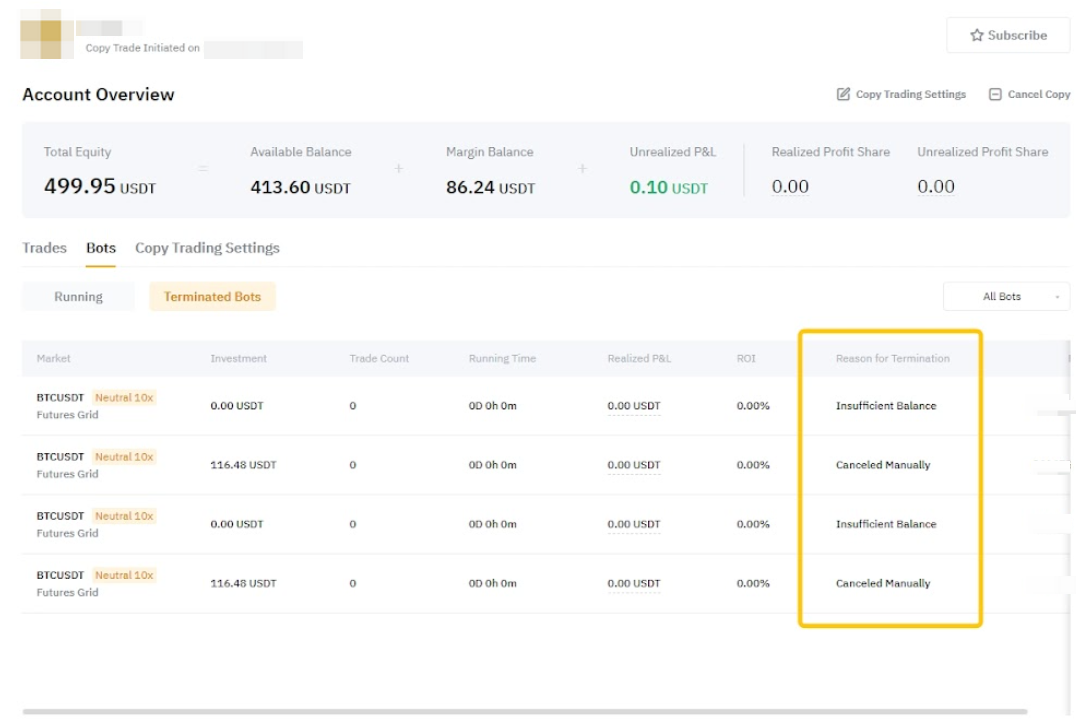Click the pencil icon beside Copy Trading Settings
The image size is (1084, 726).
coord(843,94)
